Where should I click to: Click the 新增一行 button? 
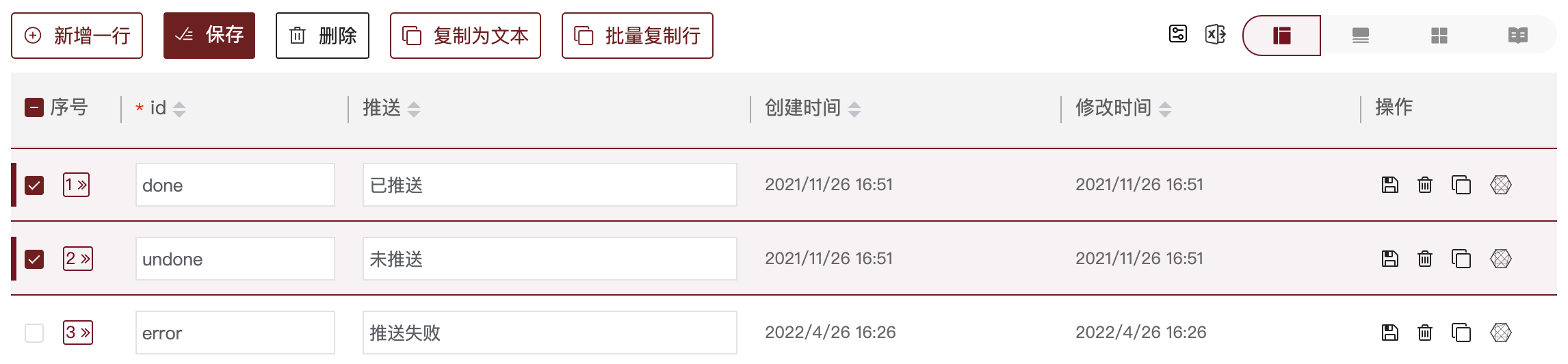pyautogui.click(x=77, y=36)
